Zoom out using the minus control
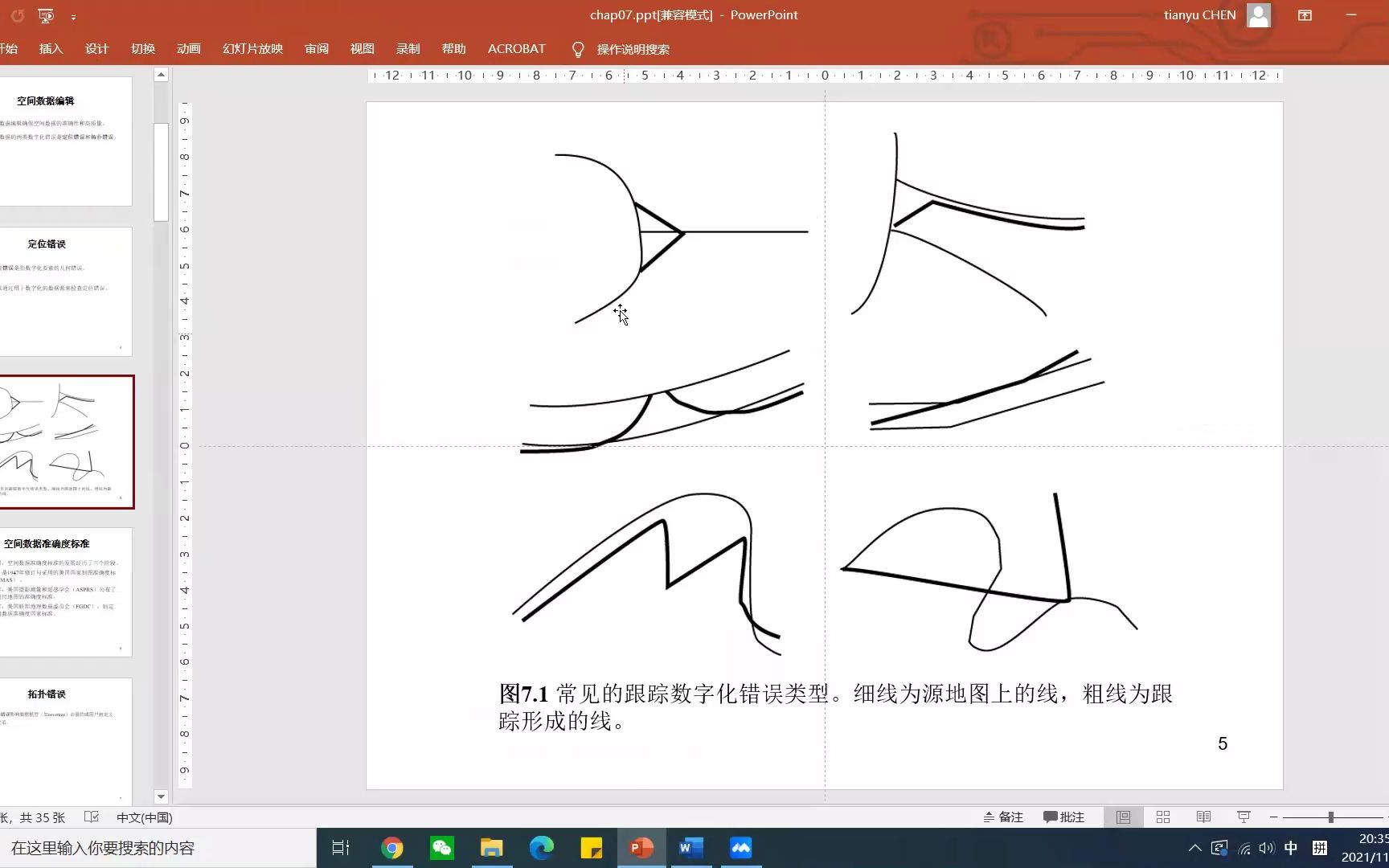 coord(1272,817)
